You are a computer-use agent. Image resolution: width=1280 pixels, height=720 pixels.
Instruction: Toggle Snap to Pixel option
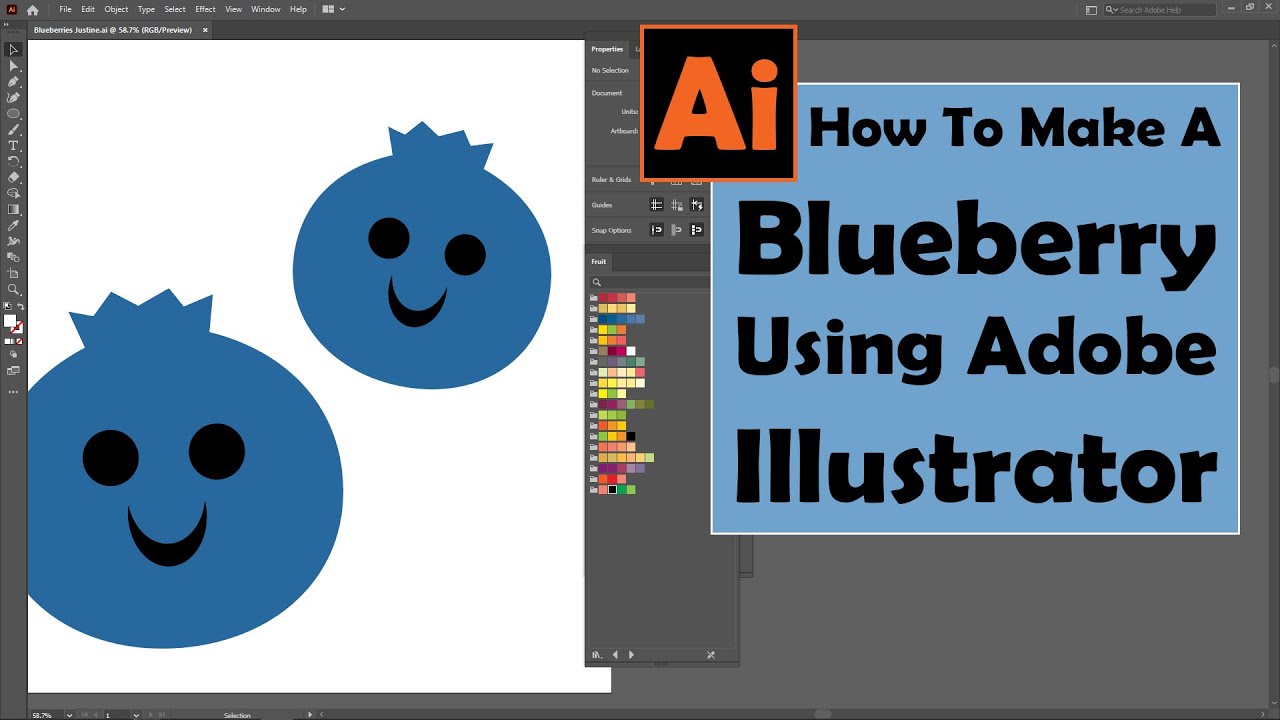click(x=676, y=229)
